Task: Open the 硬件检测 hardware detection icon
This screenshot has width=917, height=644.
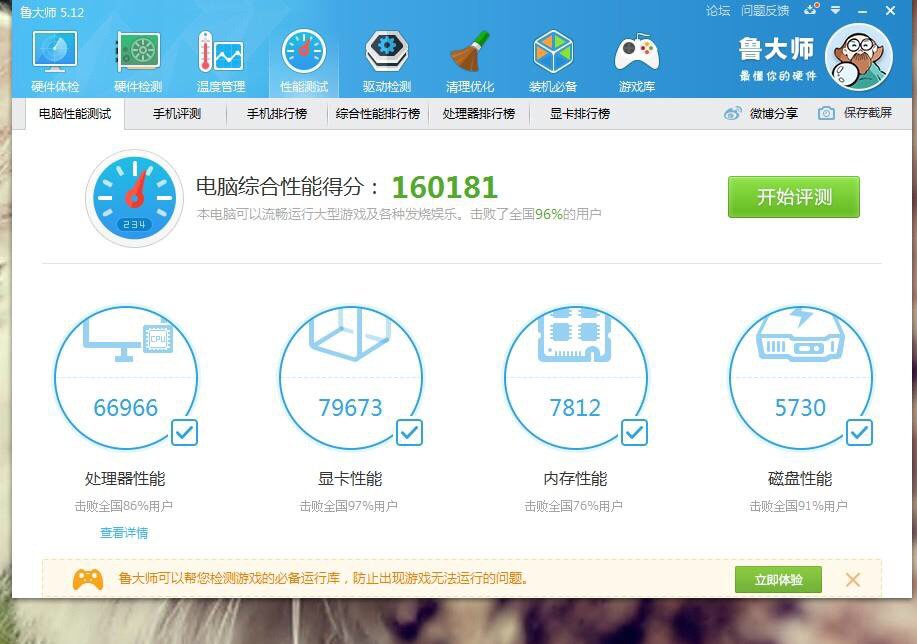Action: click(x=138, y=54)
